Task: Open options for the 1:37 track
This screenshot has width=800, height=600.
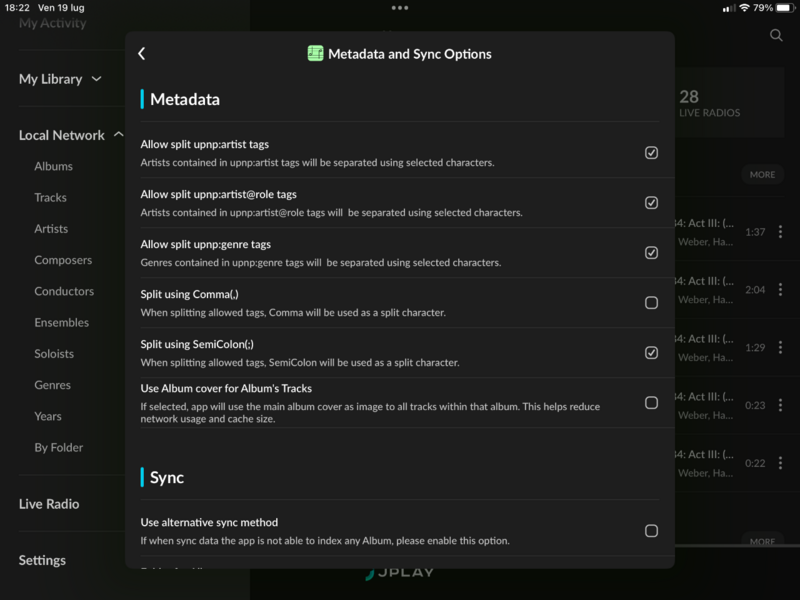Action: point(780,232)
